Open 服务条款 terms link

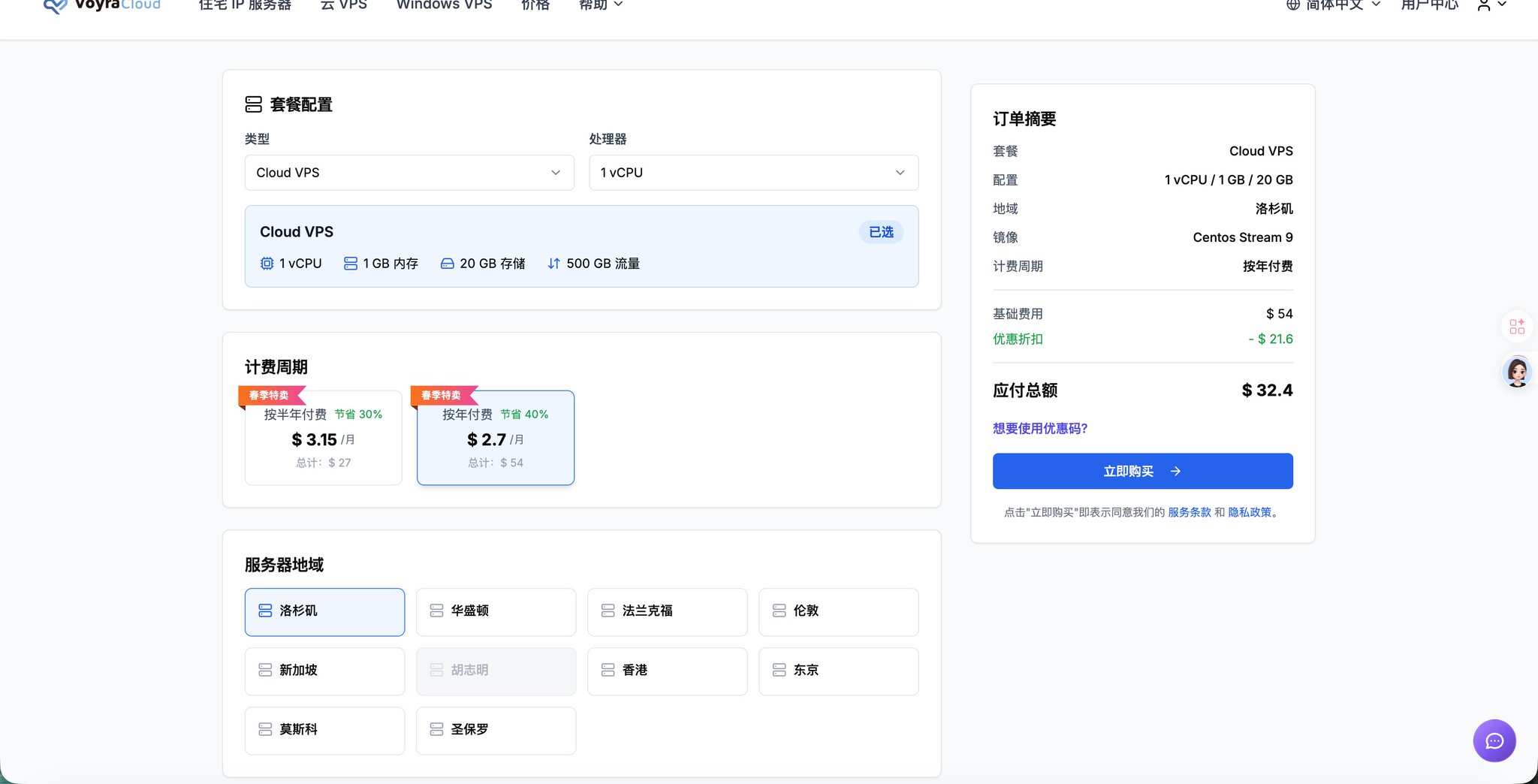[x=1190, y=512]
